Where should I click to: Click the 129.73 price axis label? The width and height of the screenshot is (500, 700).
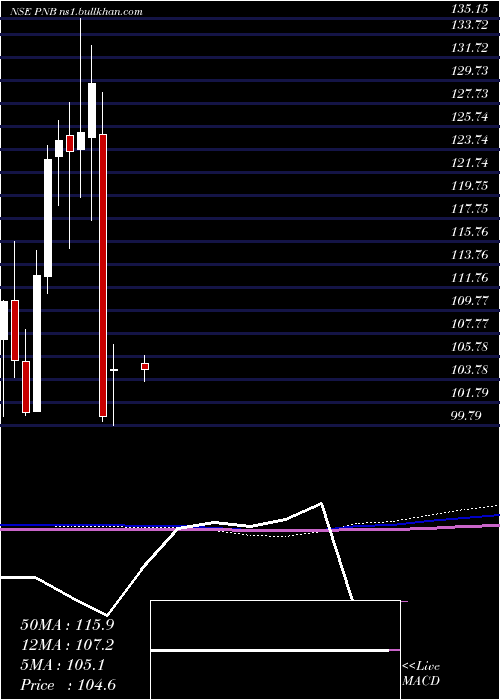(x=470, y=71)
